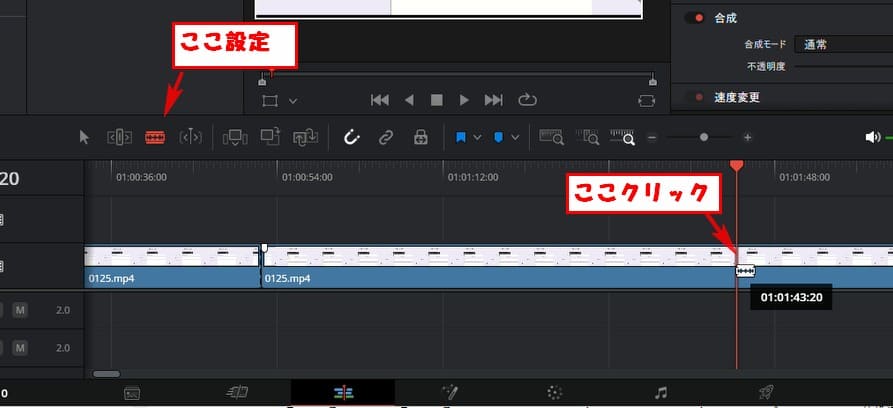This screenshot has height=408, width=893.
Task: Click the Dynamic trim mode icon
Action: [190, 137]
